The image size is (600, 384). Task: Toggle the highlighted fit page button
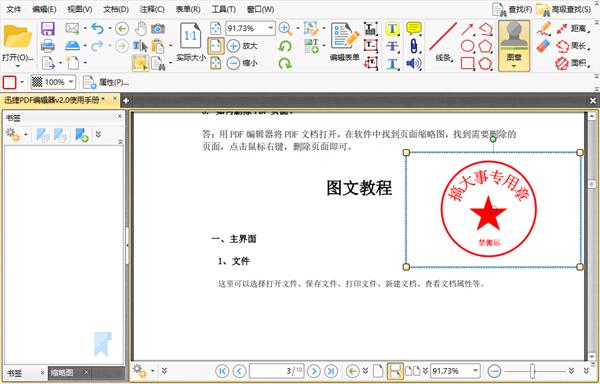(x=215, y=46)
